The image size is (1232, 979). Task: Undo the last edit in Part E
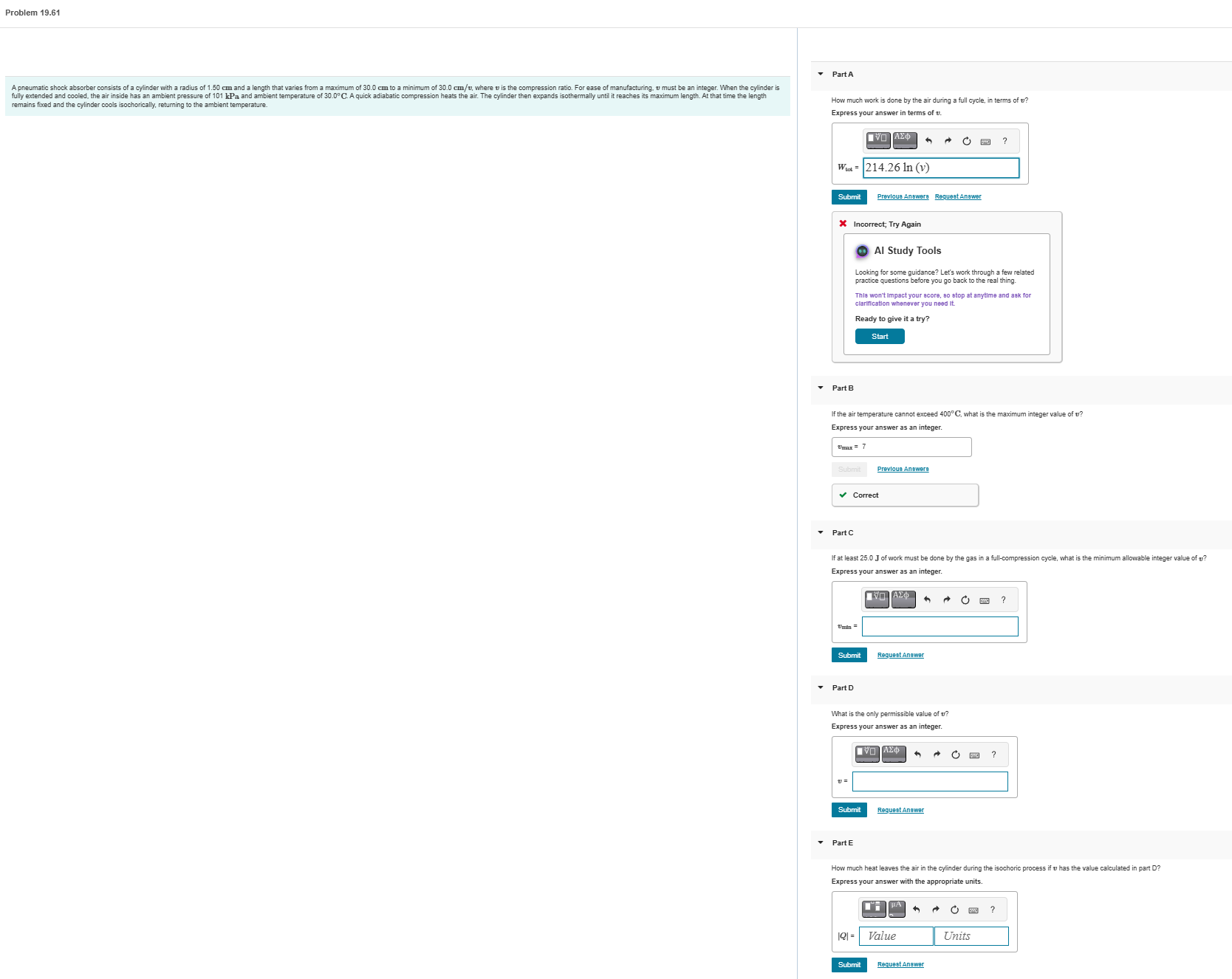coord(916,910)
